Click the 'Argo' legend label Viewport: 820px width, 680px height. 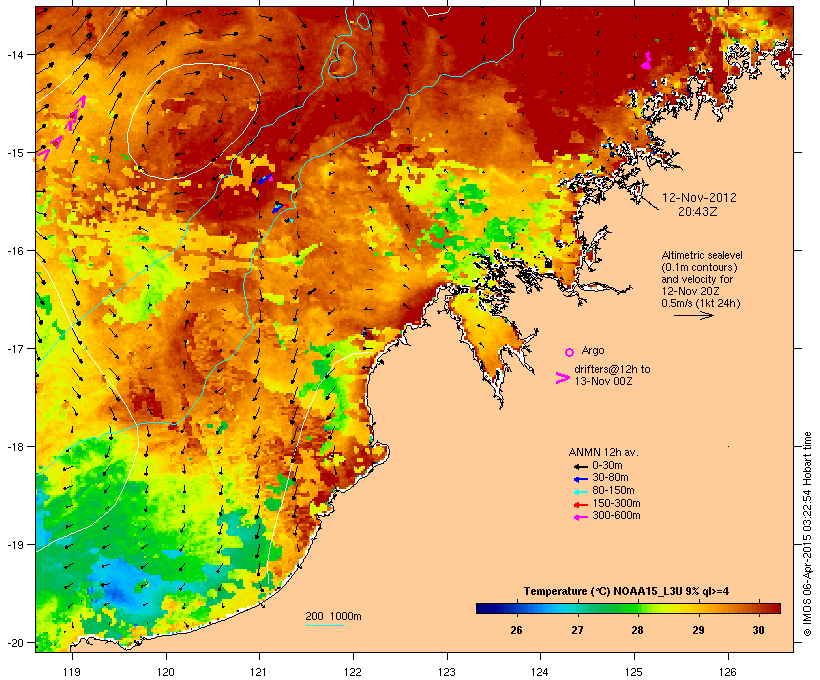[593, 350]
